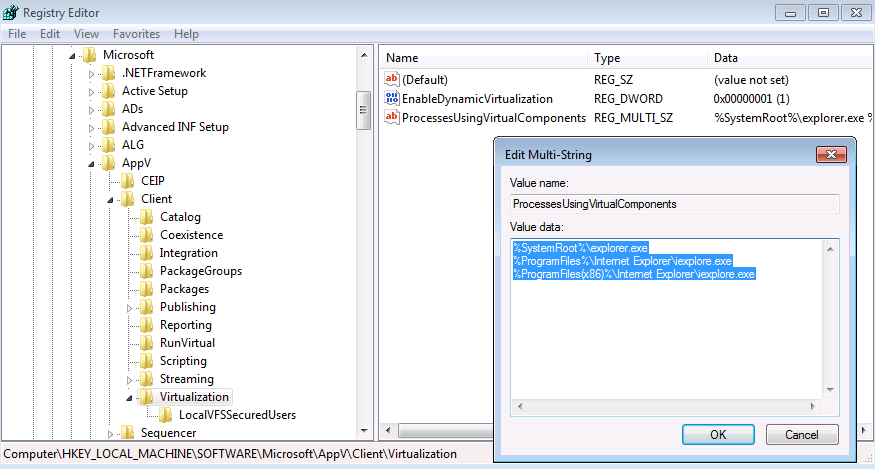Screen dimensions: 875x469
Task: Select the Virtualization tree item
Action: point(194,397)
